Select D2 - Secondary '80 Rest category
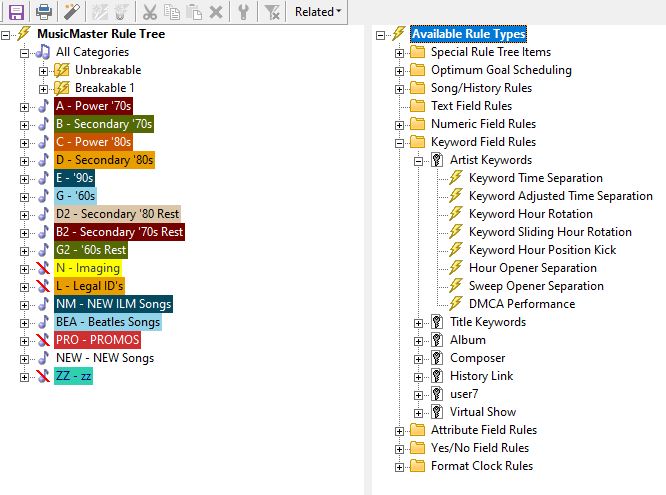 pyautogui.click(x=117, y=214)
